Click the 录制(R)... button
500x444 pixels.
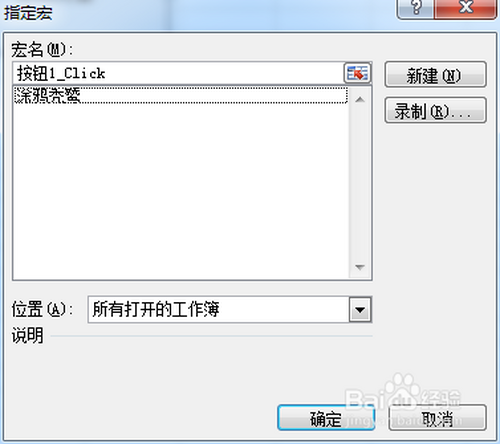[435, 110]
